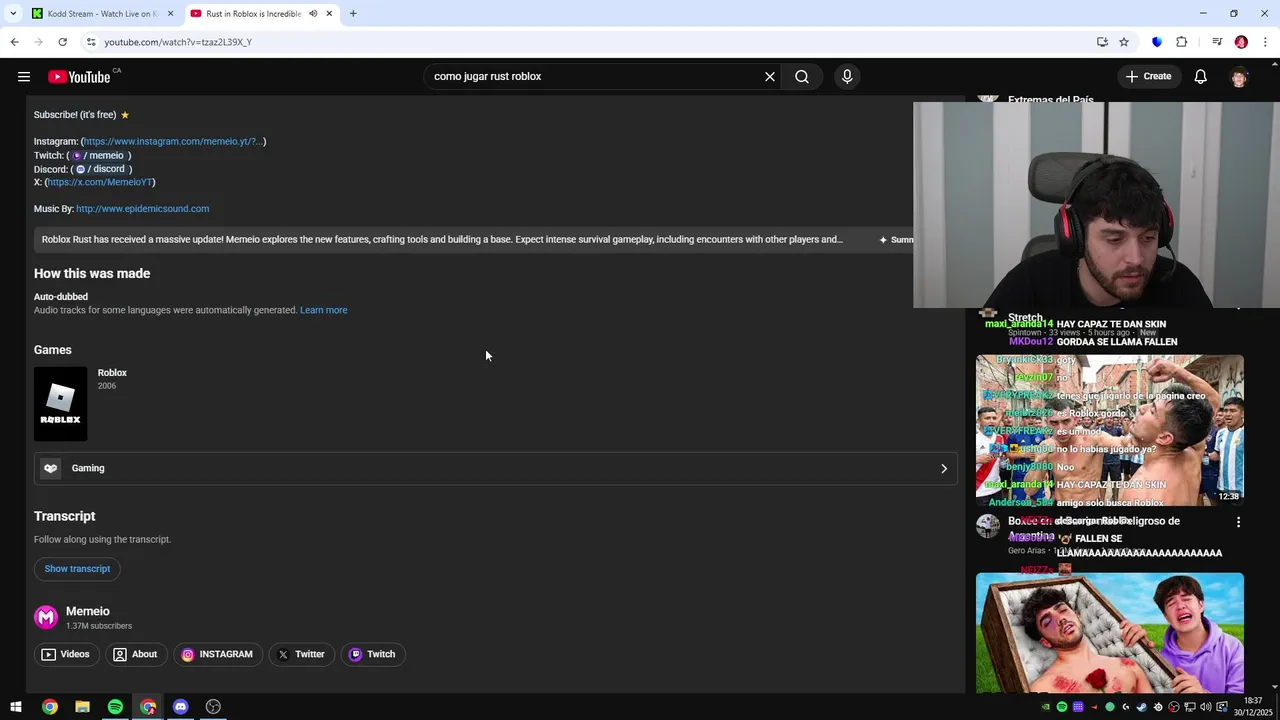Open the Discord link in description
1280x720 pixels.
(x=101, y=169)
